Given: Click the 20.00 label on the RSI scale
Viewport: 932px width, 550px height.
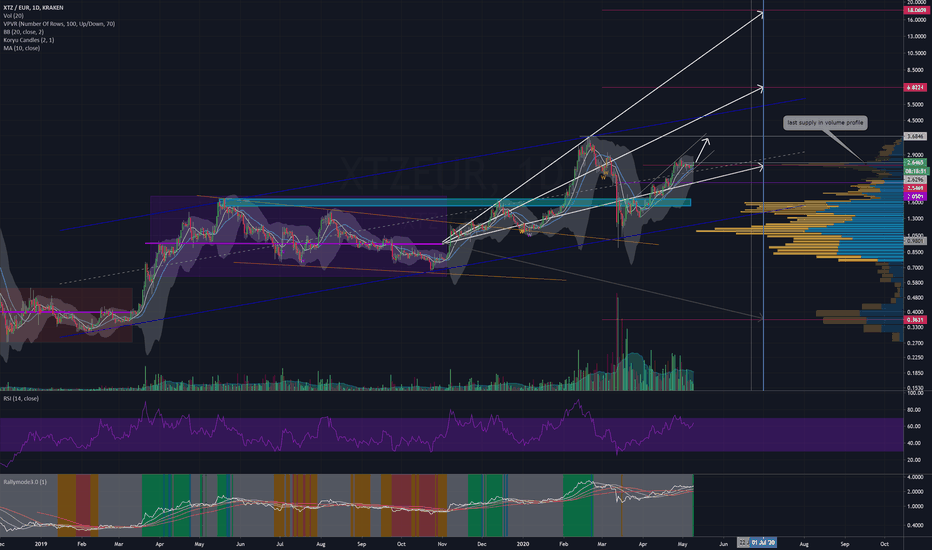Looking at the screenshot, I should pyautogui.click(x=915, y=460).
